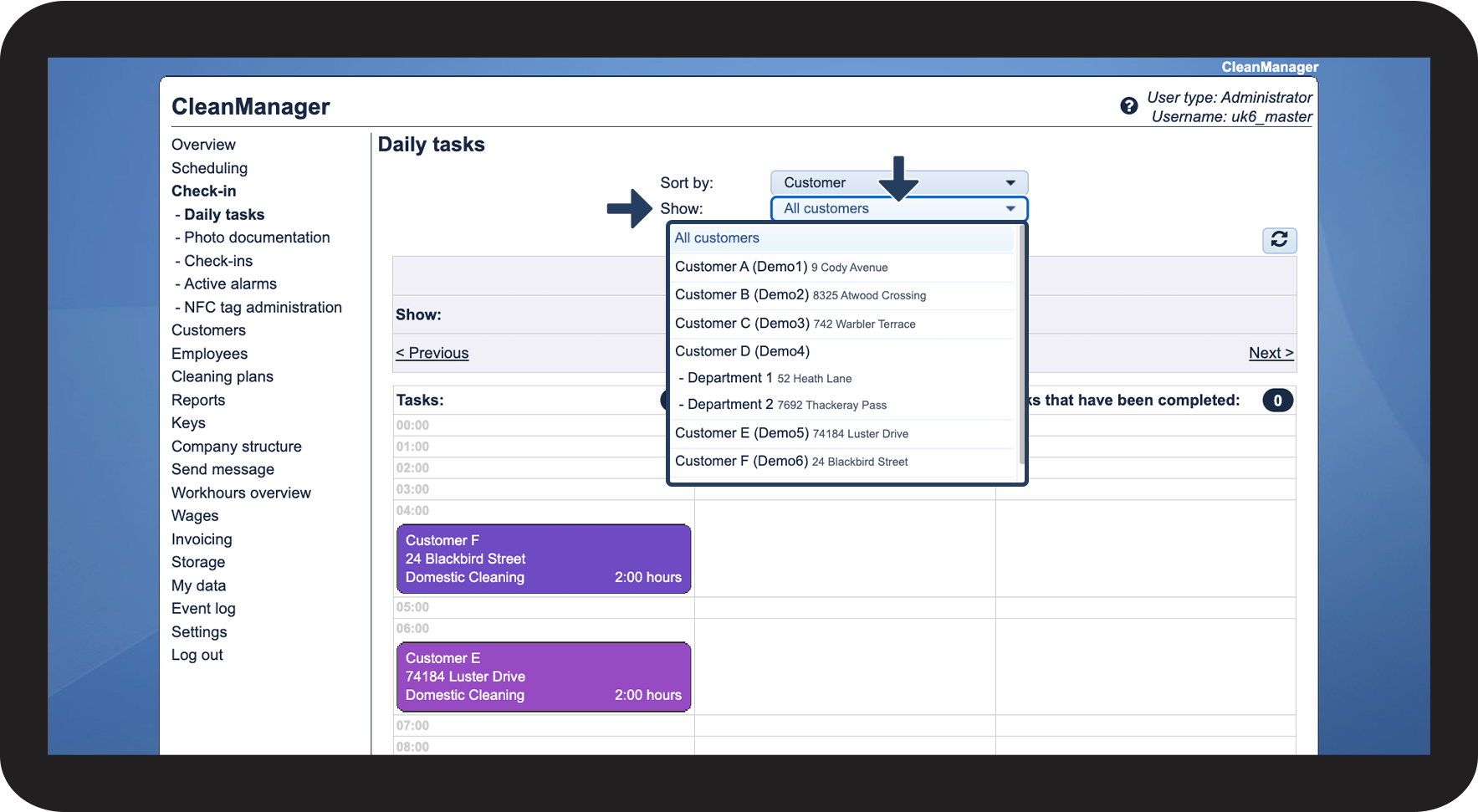Screen dimensions: 1478x812
Task: Open Wages in the sidebar
Action: tap(195, 516)
